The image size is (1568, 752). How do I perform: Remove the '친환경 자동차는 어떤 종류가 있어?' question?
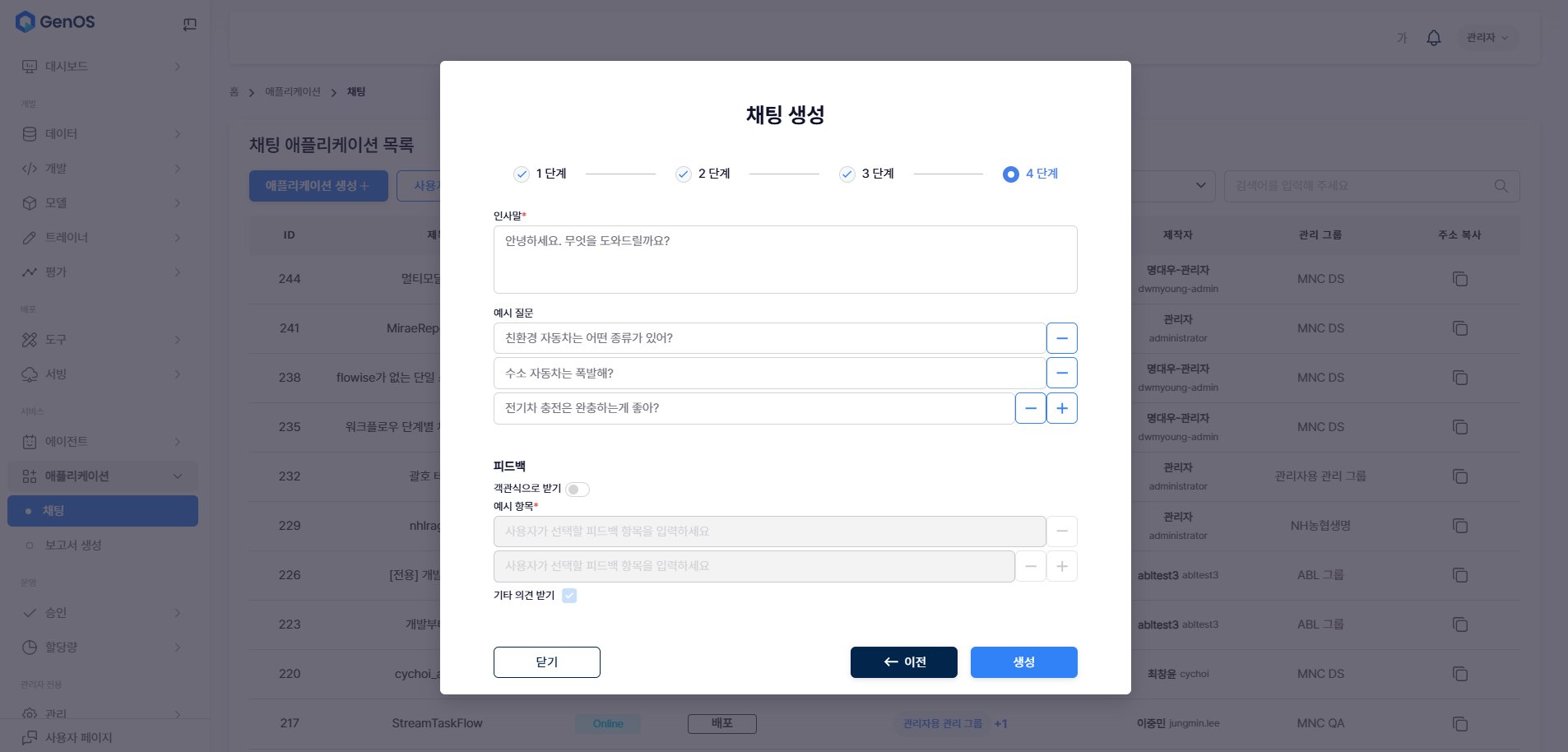click(x=1062, y=338)
